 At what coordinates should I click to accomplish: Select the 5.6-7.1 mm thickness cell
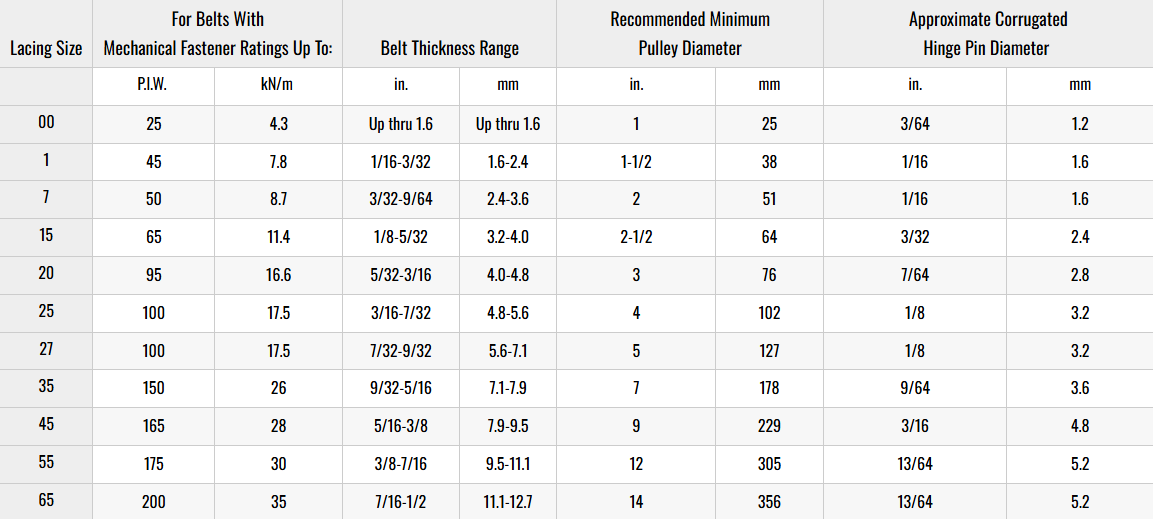(508, 350)
